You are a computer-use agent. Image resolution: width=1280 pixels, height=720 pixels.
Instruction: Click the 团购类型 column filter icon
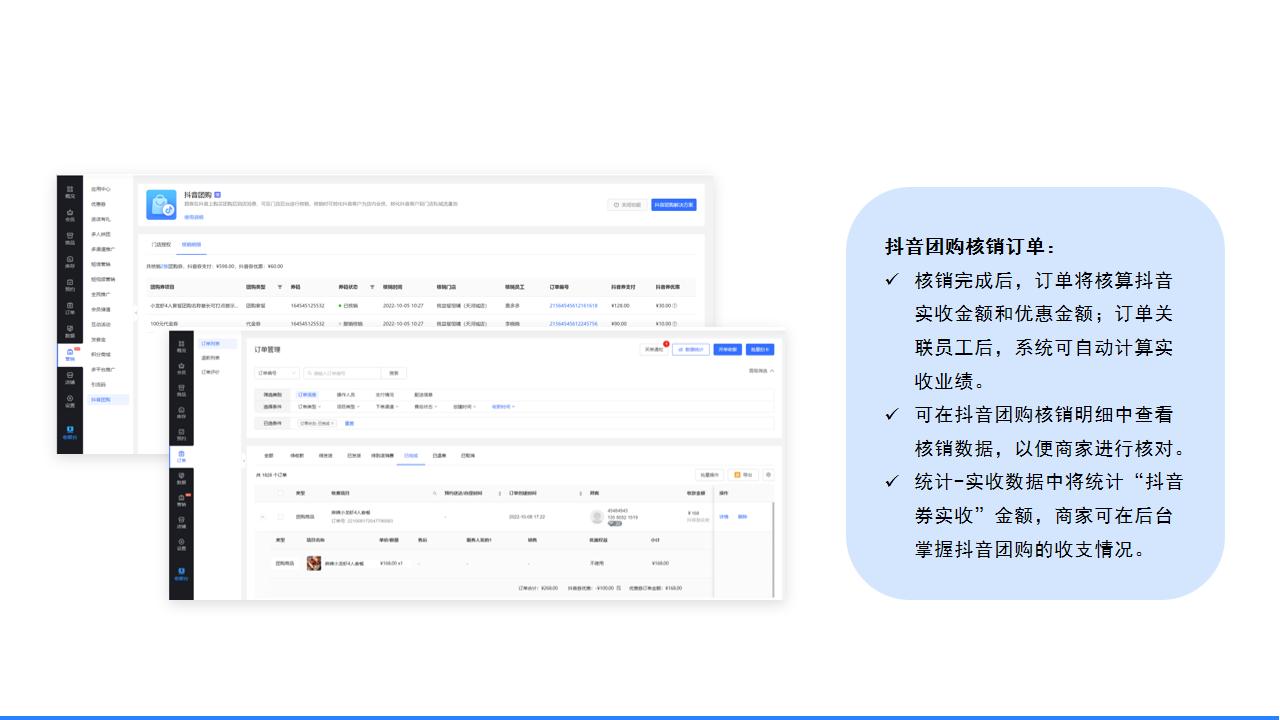click(280, 287)
